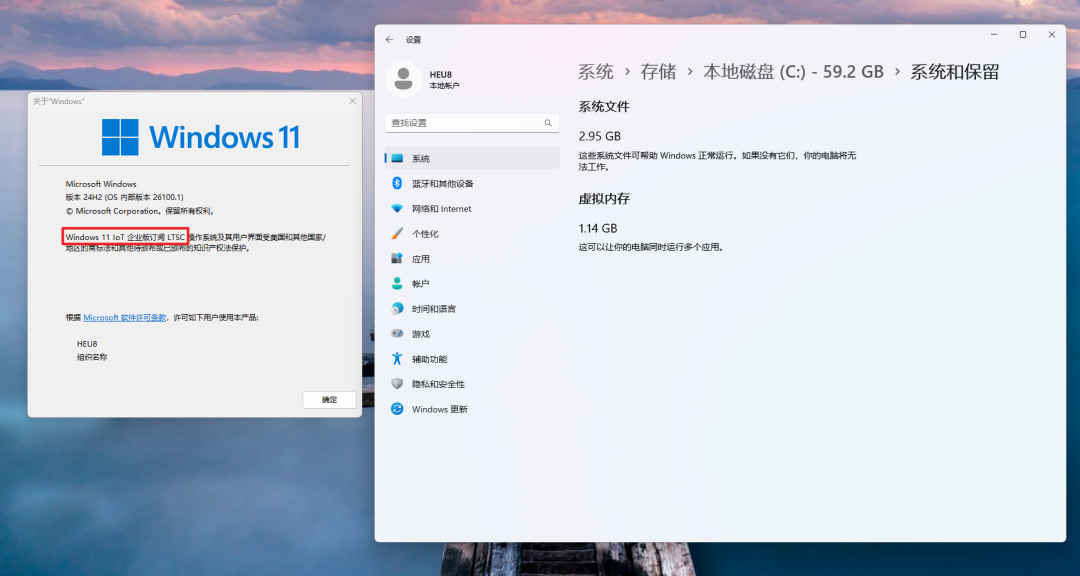This screenshot has height=576, width=1080.
Task: Choose the paintbrush icon for 个性化
Action: coord(397,234)
